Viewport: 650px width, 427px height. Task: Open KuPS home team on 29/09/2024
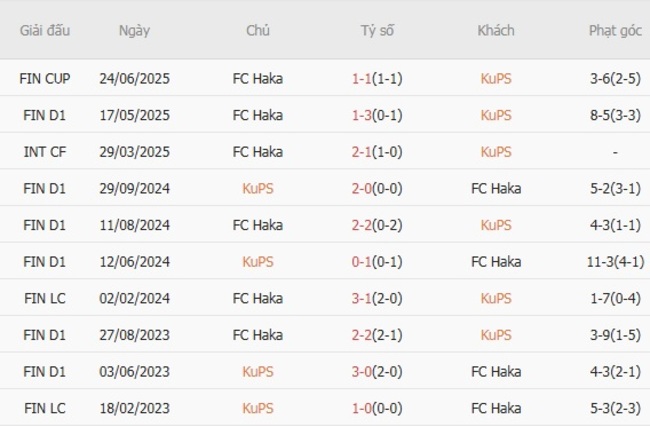[258, 188]
